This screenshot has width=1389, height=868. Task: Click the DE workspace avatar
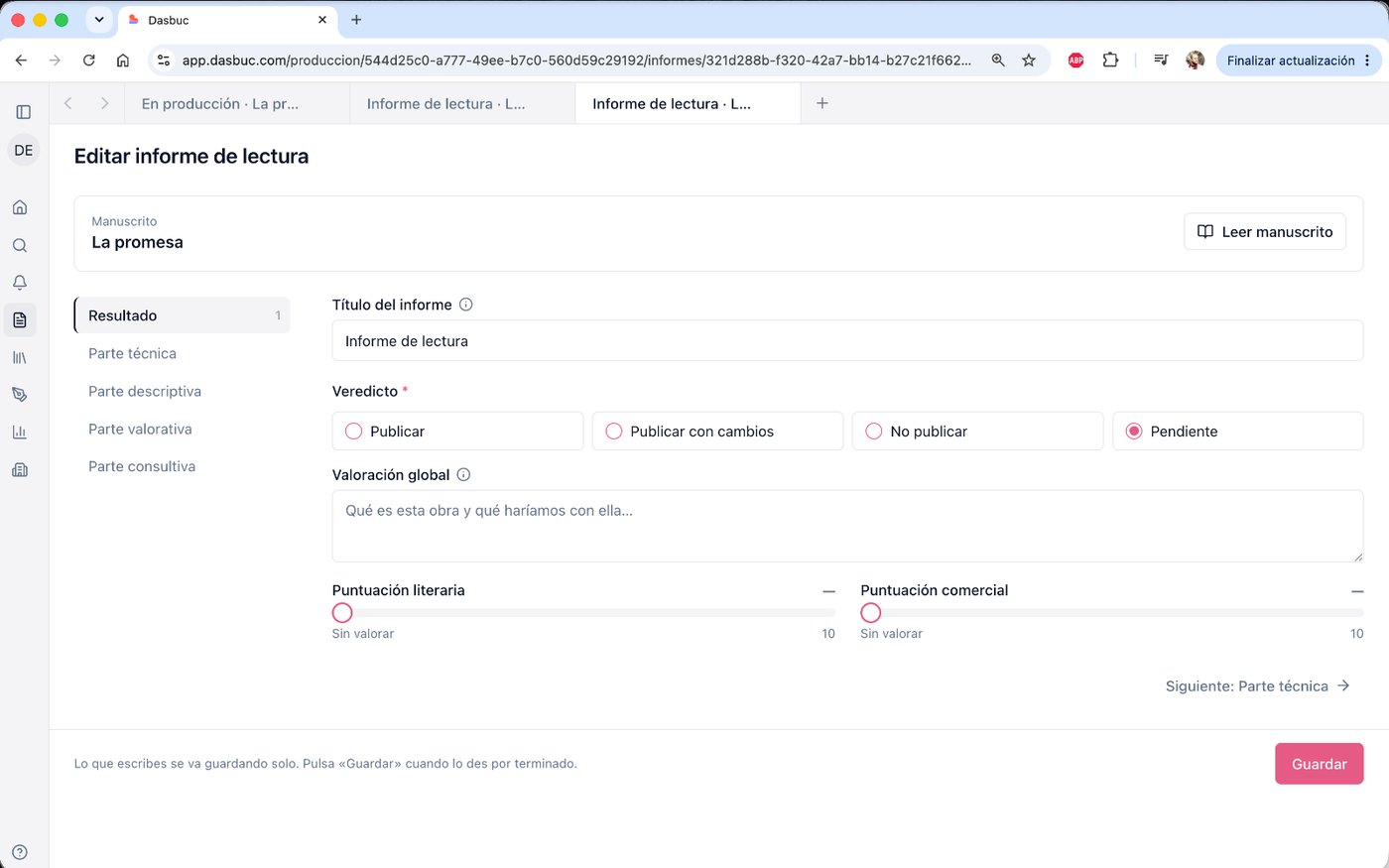pyautogui.click(x=24, y=151)
